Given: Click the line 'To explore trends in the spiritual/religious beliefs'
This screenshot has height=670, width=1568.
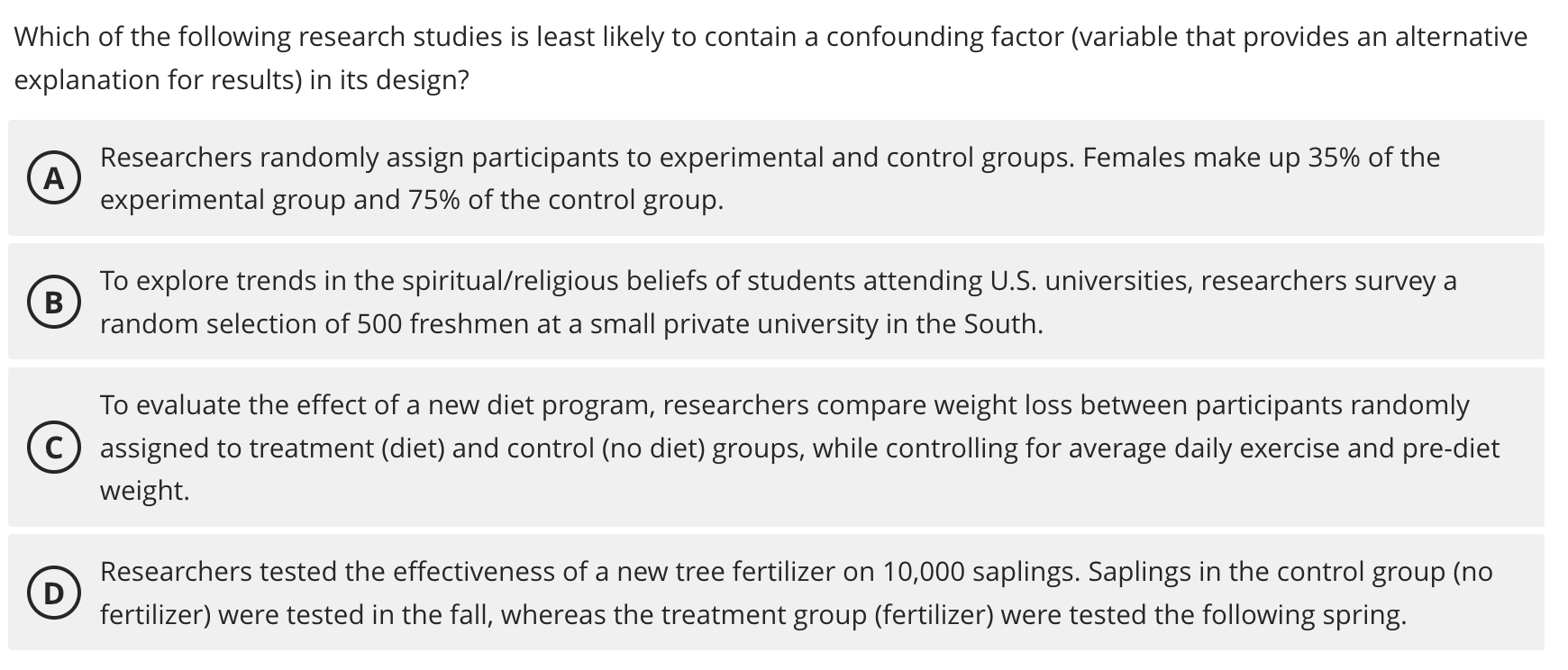Looking at the screenshot, I should click(x=778, y=281).
